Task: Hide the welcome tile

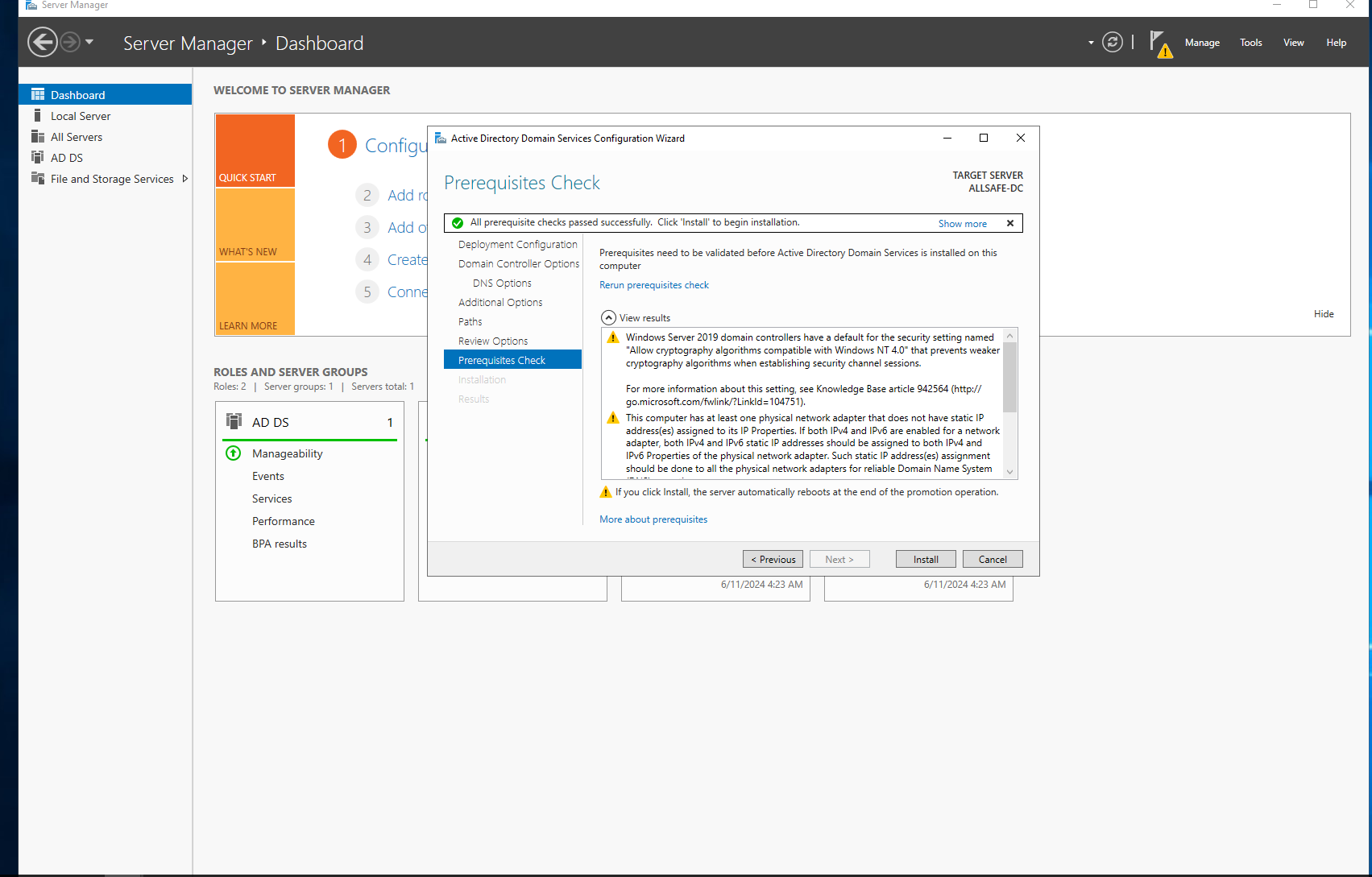Action: coord(1324,314)
